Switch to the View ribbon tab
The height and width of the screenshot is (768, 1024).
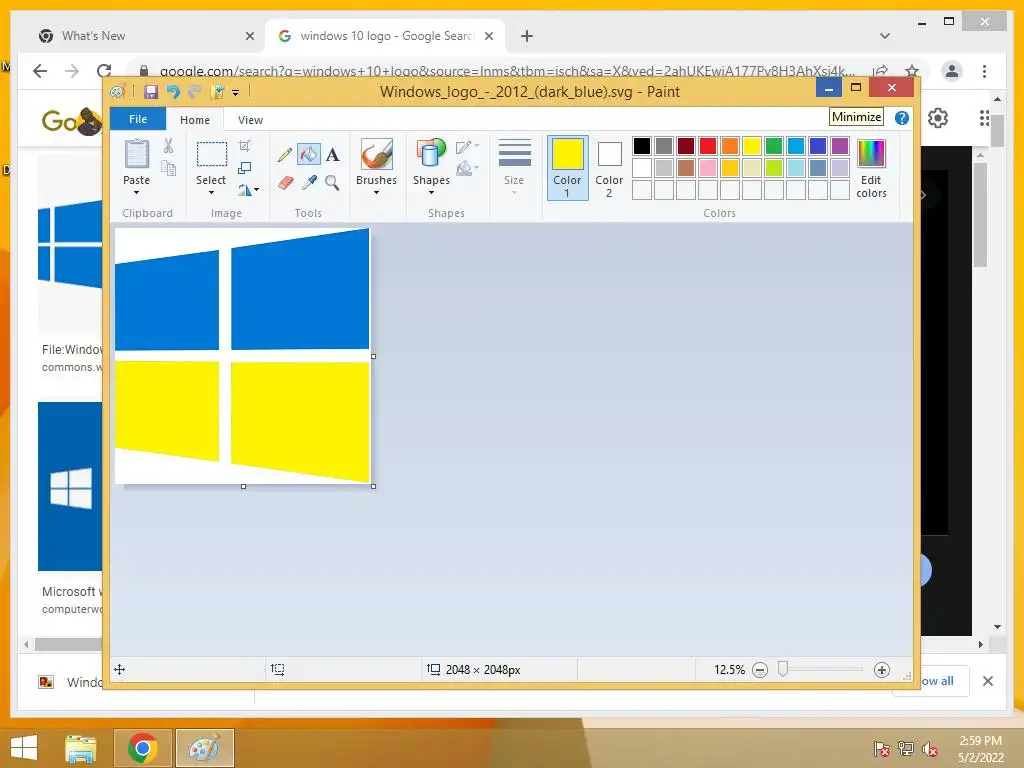coord(250,120)
